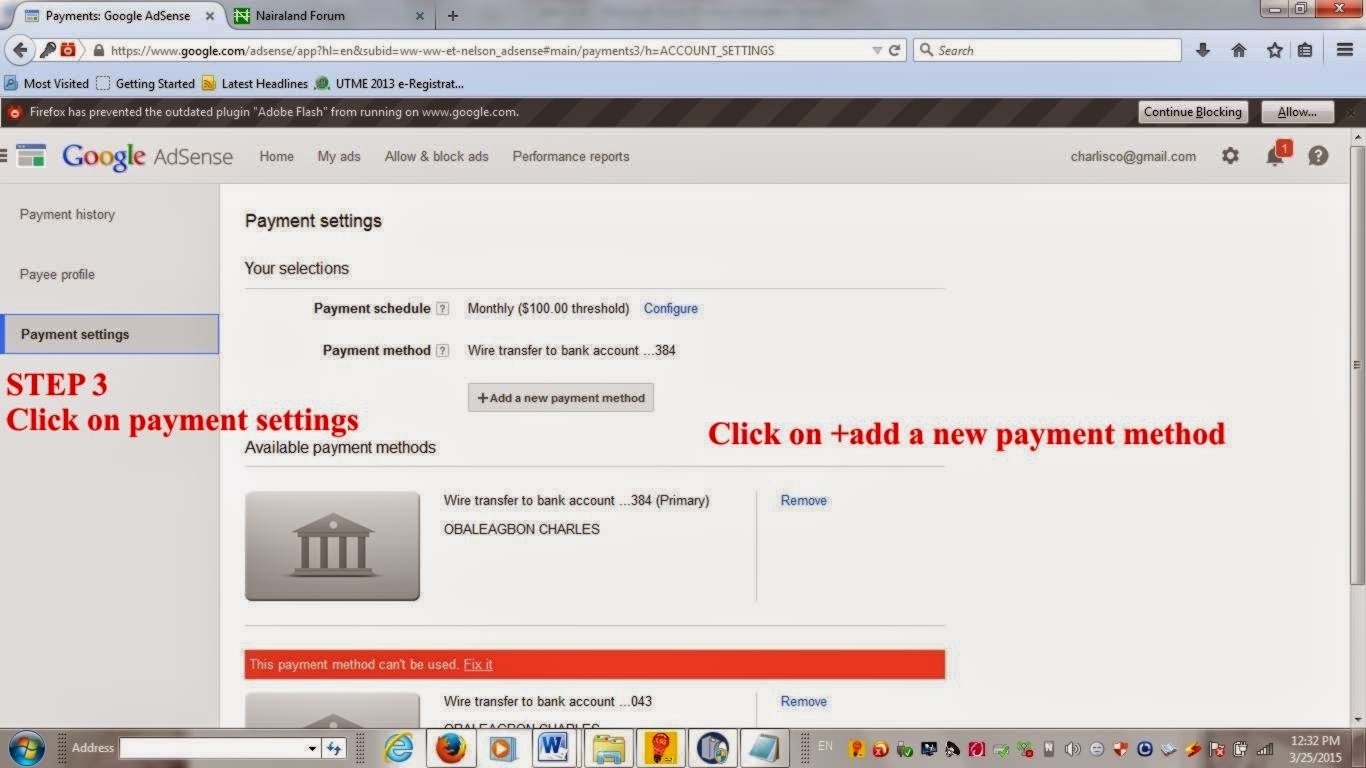Open the Most Visited bookmarks

pos(47,84)
